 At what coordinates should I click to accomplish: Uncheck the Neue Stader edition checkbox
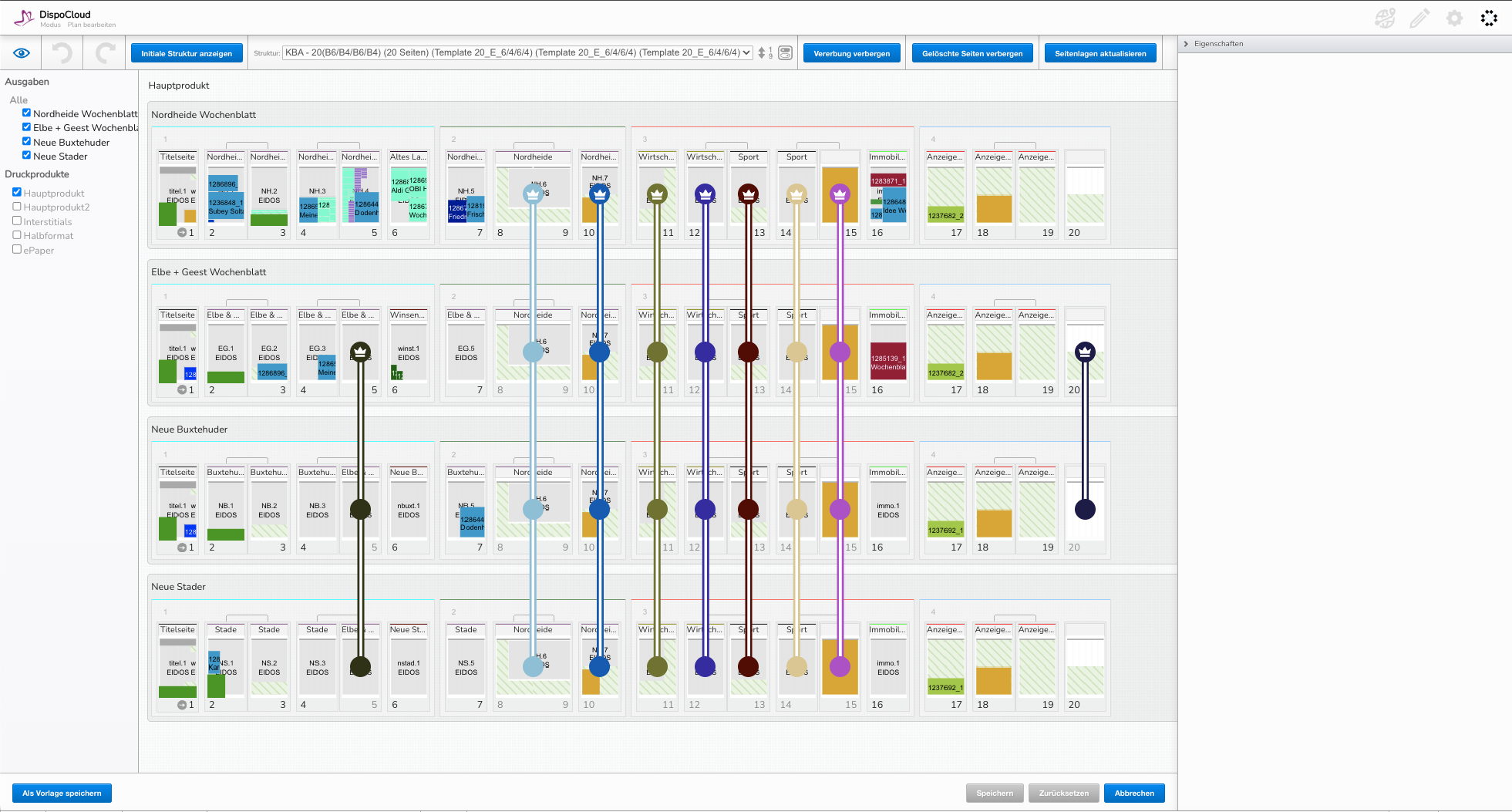(x=26, y=156)
